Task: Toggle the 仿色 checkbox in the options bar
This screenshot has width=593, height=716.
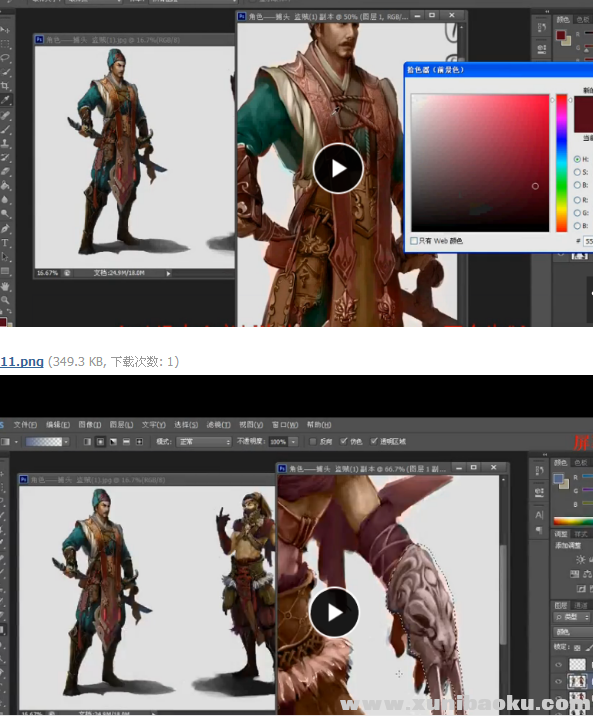Action: (x=344, y=441)
